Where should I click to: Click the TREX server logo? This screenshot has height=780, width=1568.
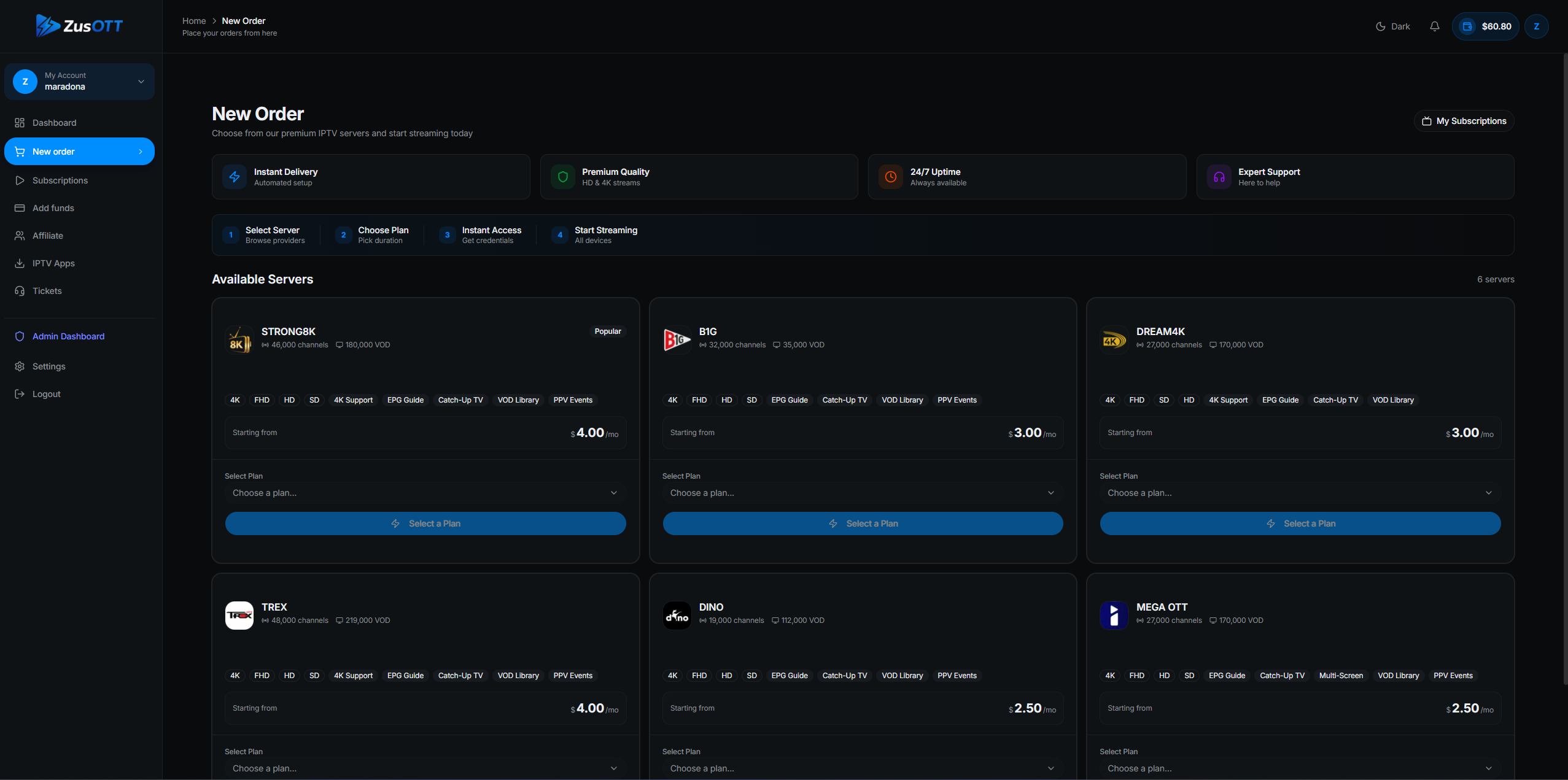pos(239,615)
